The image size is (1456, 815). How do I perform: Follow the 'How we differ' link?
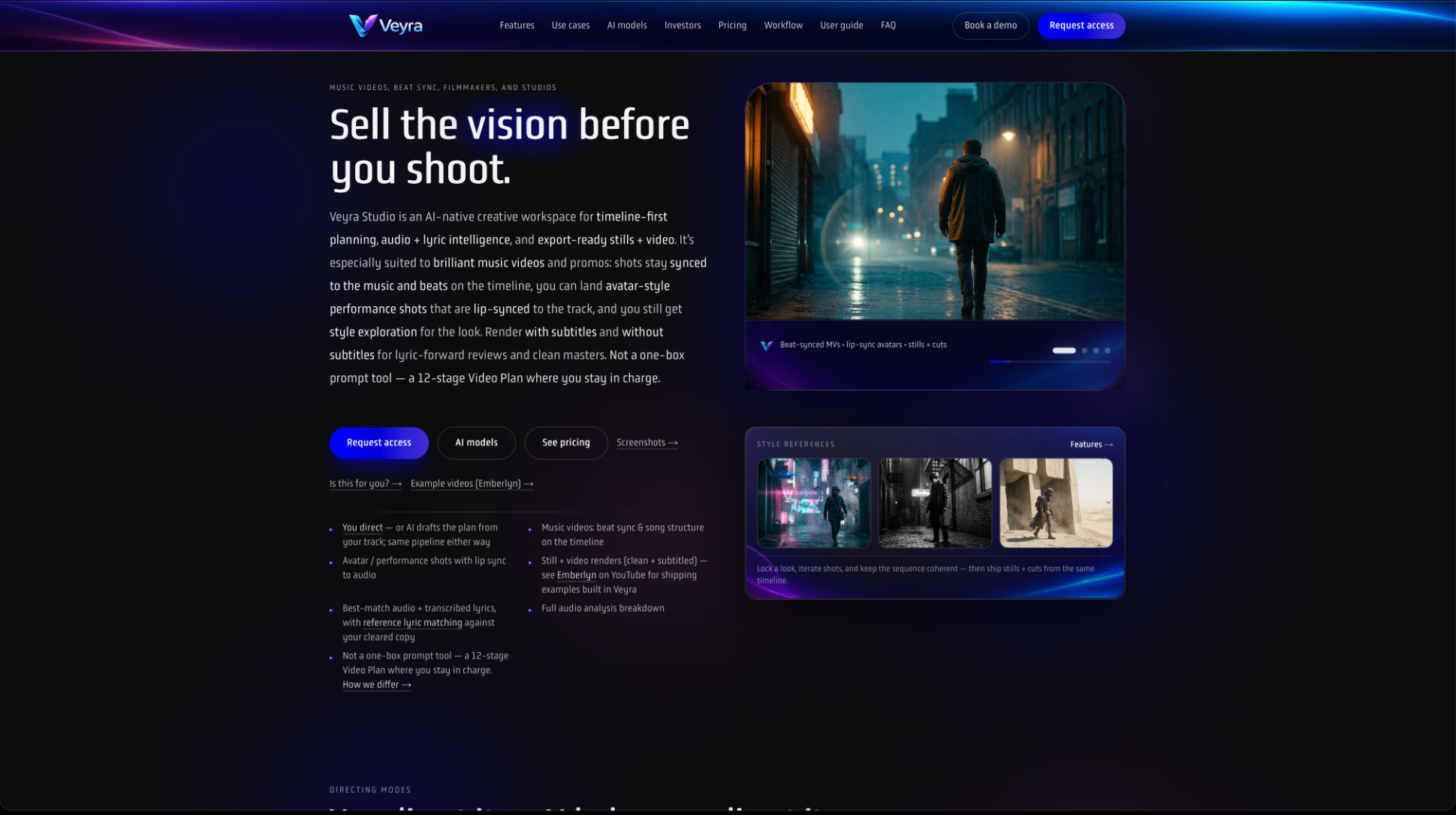[x=377, y=685]
